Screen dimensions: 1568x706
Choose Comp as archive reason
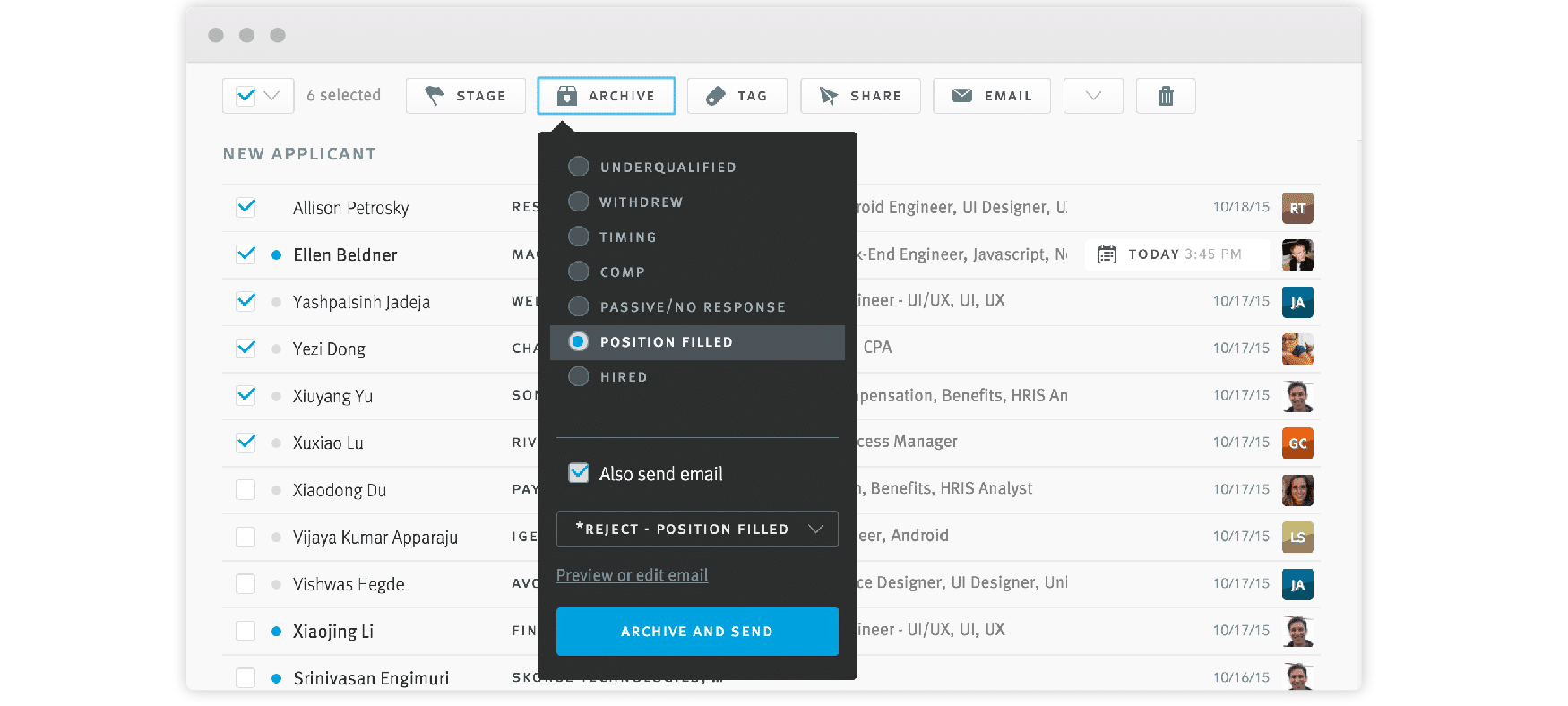579,271
